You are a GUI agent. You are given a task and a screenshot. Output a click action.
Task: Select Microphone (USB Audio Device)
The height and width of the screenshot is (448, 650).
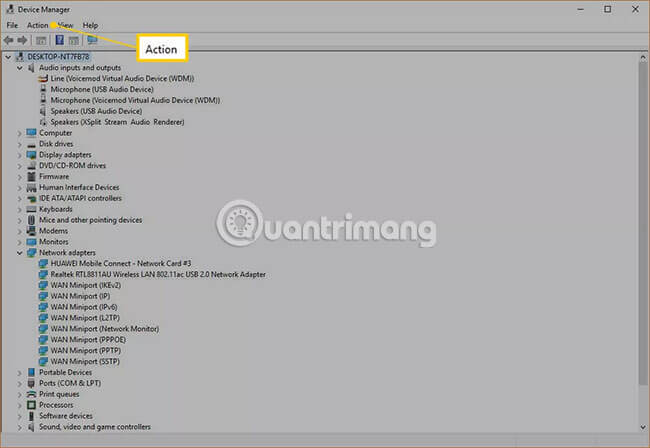(x=102, y=89)
